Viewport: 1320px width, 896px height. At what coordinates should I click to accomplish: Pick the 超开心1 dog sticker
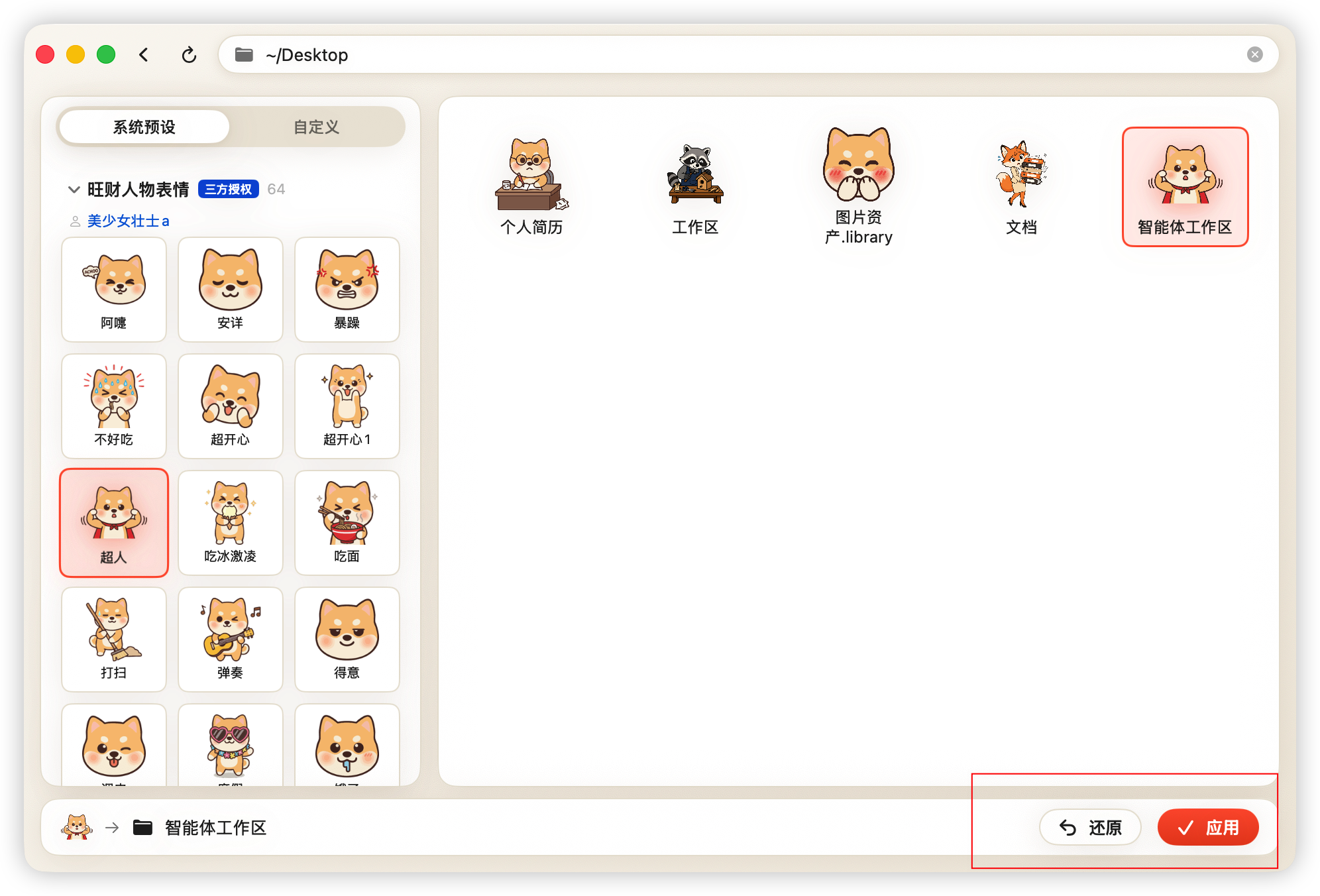347,406
